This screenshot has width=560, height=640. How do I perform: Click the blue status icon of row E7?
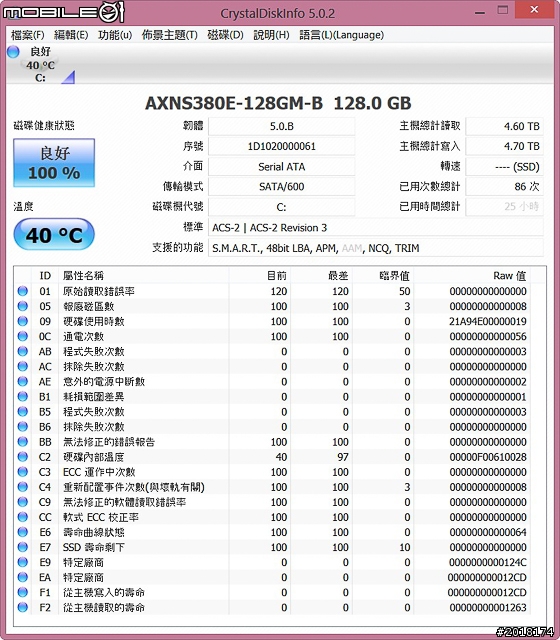[x=22, y=547]
